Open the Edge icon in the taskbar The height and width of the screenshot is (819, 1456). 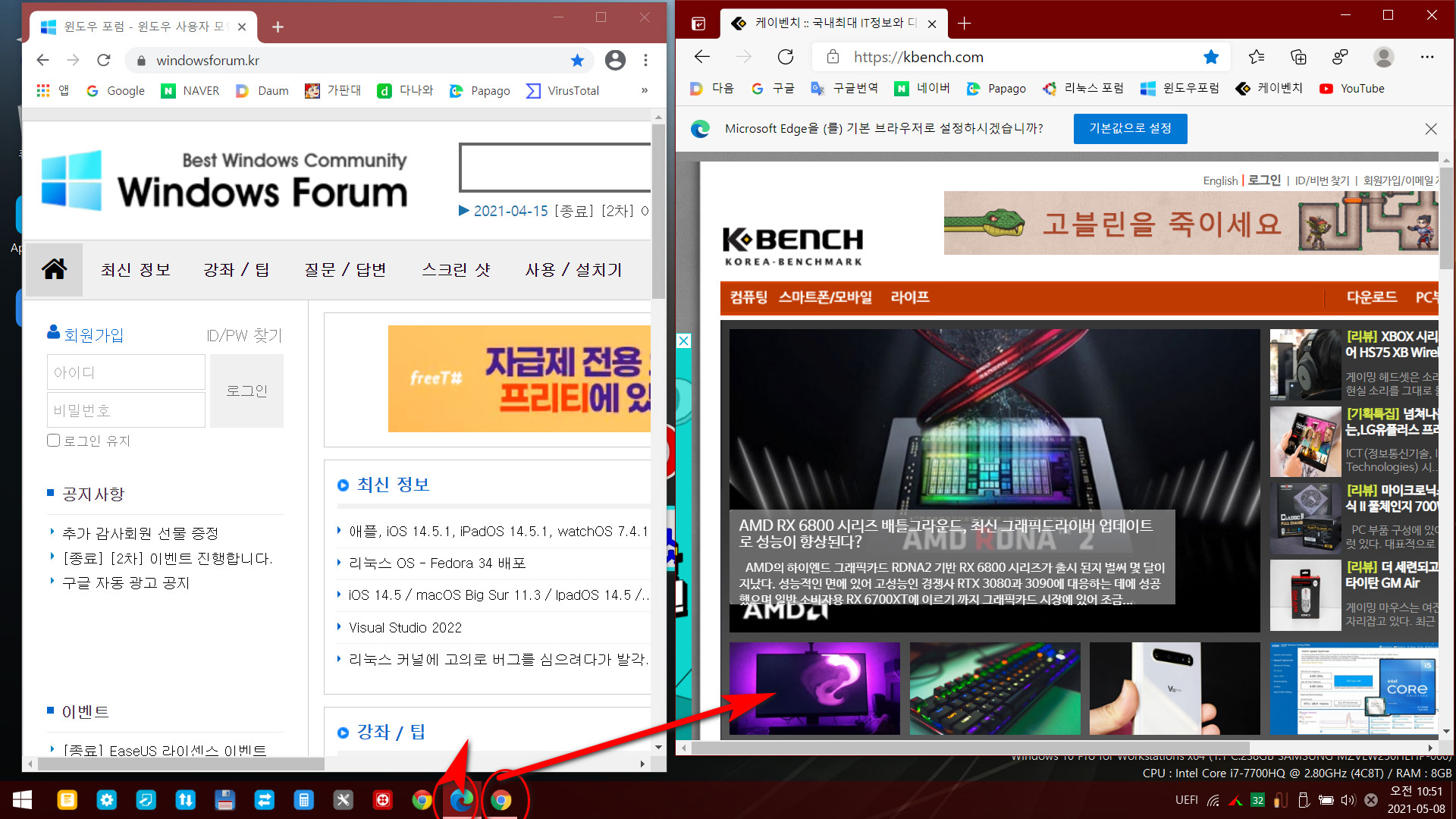pyautogui.click(x=461, y=800)
